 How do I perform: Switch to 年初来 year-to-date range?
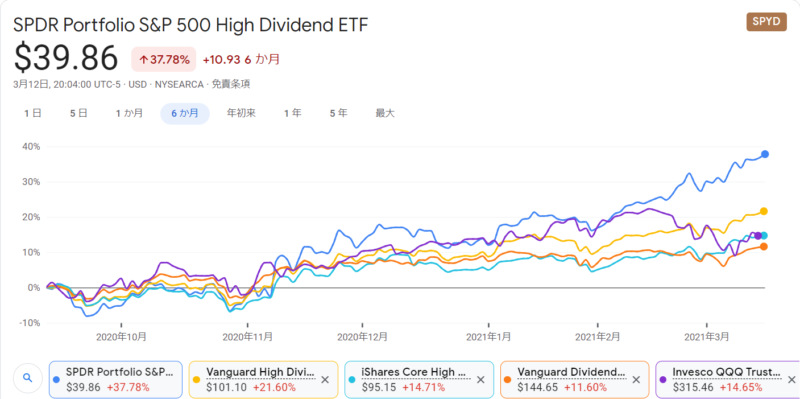[x=241, y=113]
